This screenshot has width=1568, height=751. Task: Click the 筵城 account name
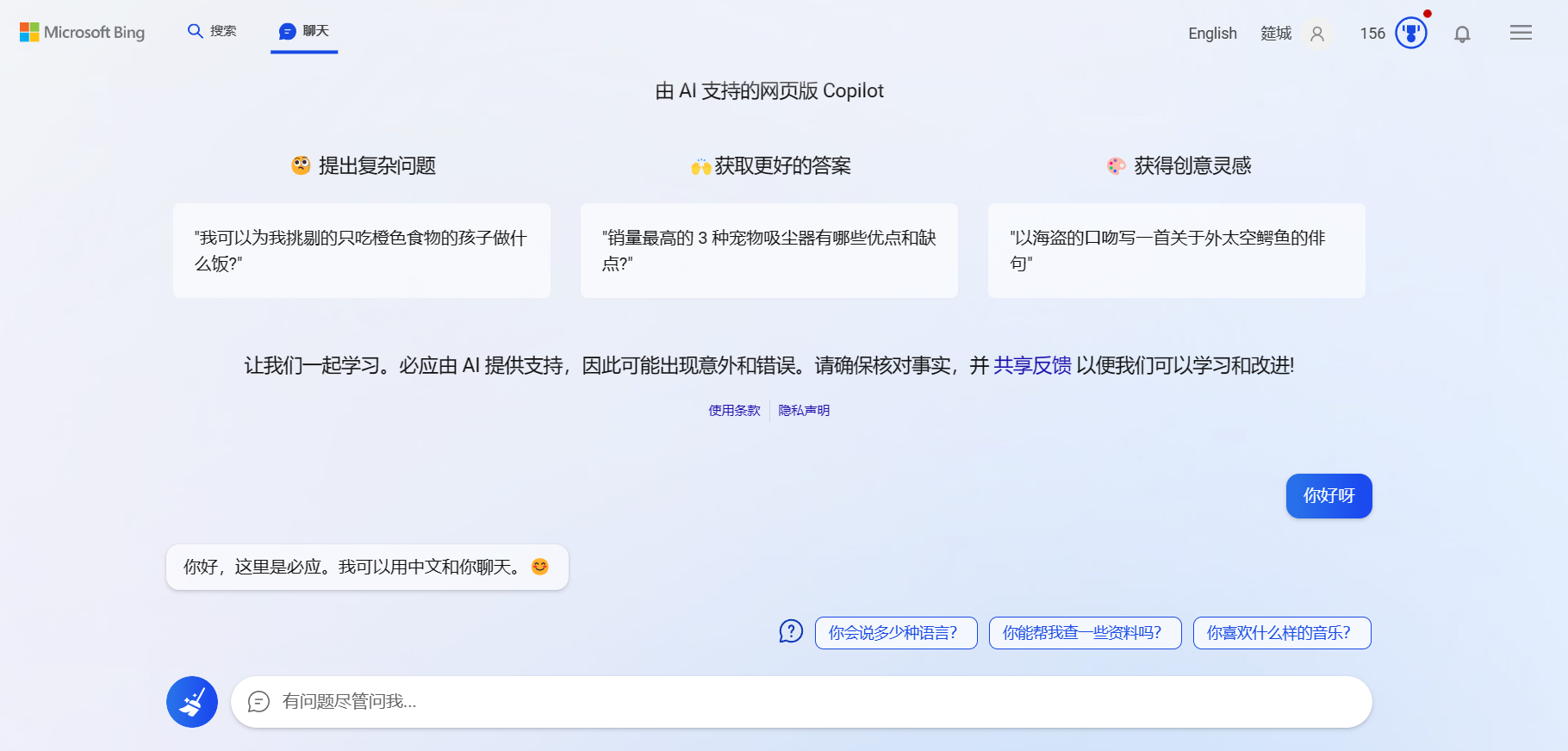1276,34
